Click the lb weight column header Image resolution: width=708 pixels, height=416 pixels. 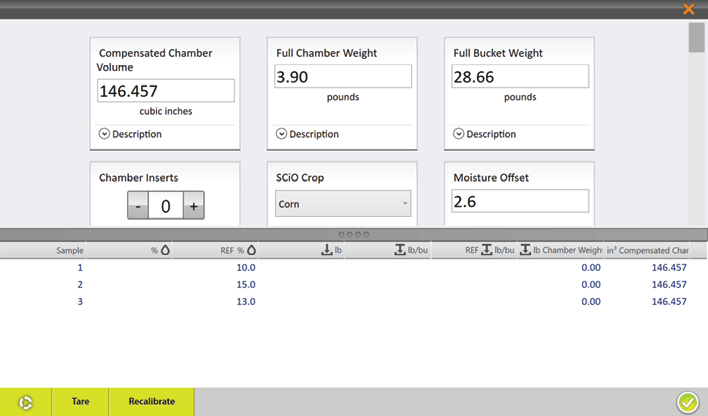(x=331, y=250)
